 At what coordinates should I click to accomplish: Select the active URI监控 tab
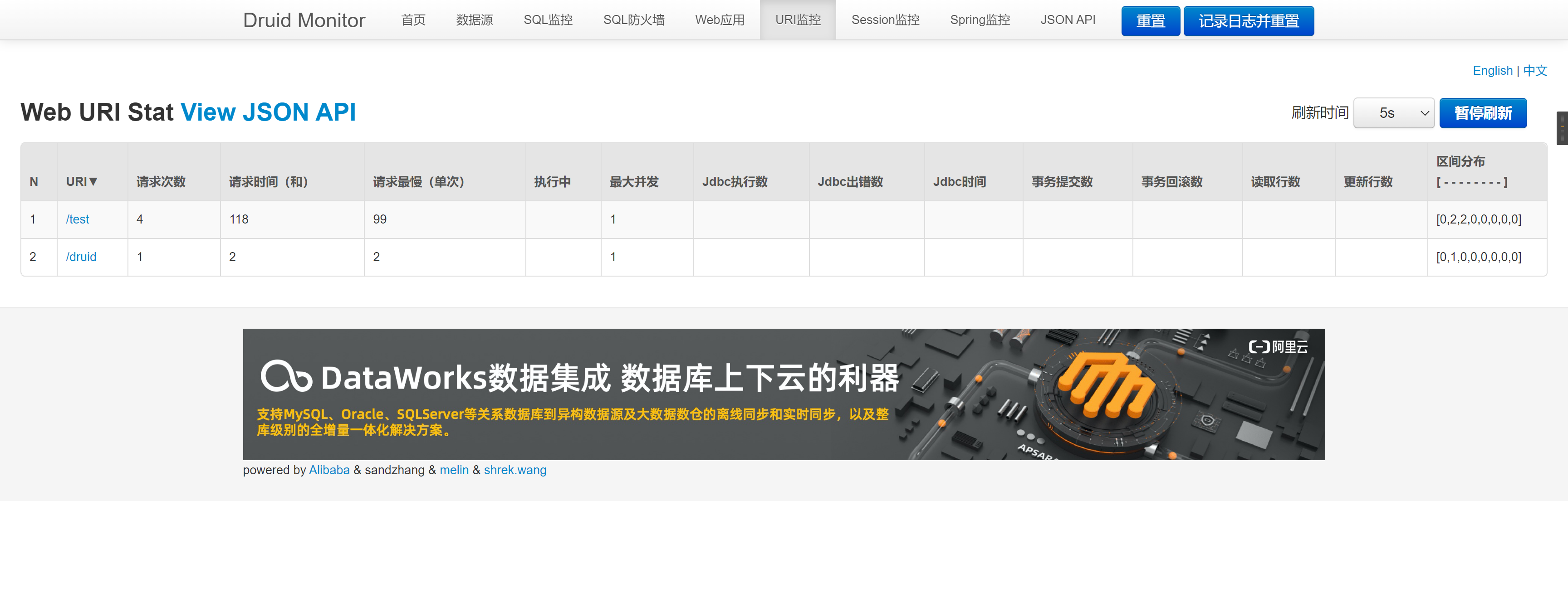click(798, 20)
